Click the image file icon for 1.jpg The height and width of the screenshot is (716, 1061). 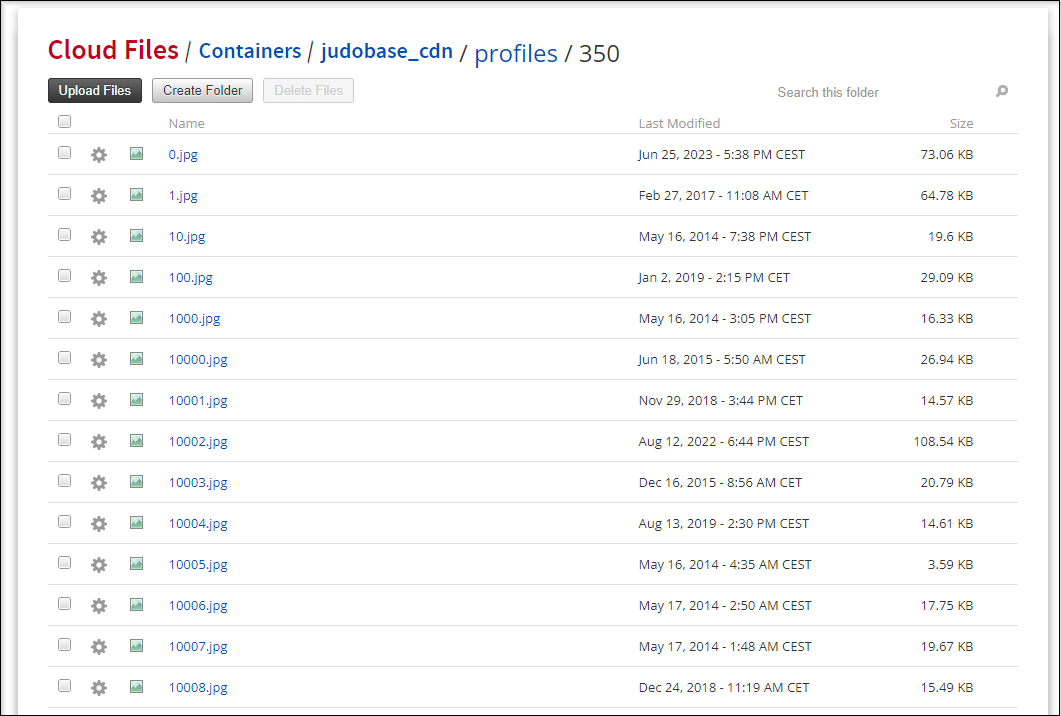click(x=136, y=195)
